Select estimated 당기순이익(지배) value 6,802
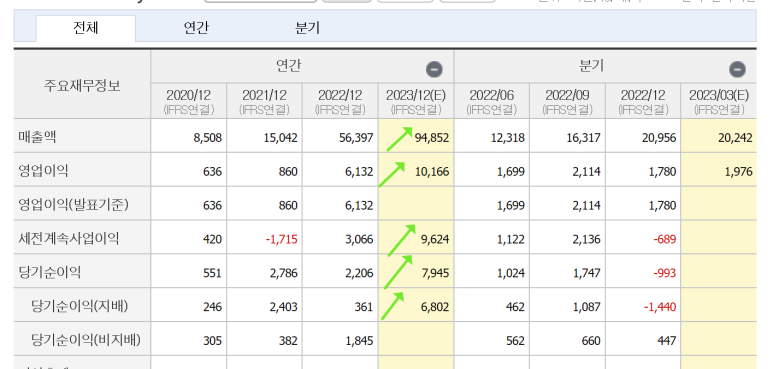 pos(435,307)
